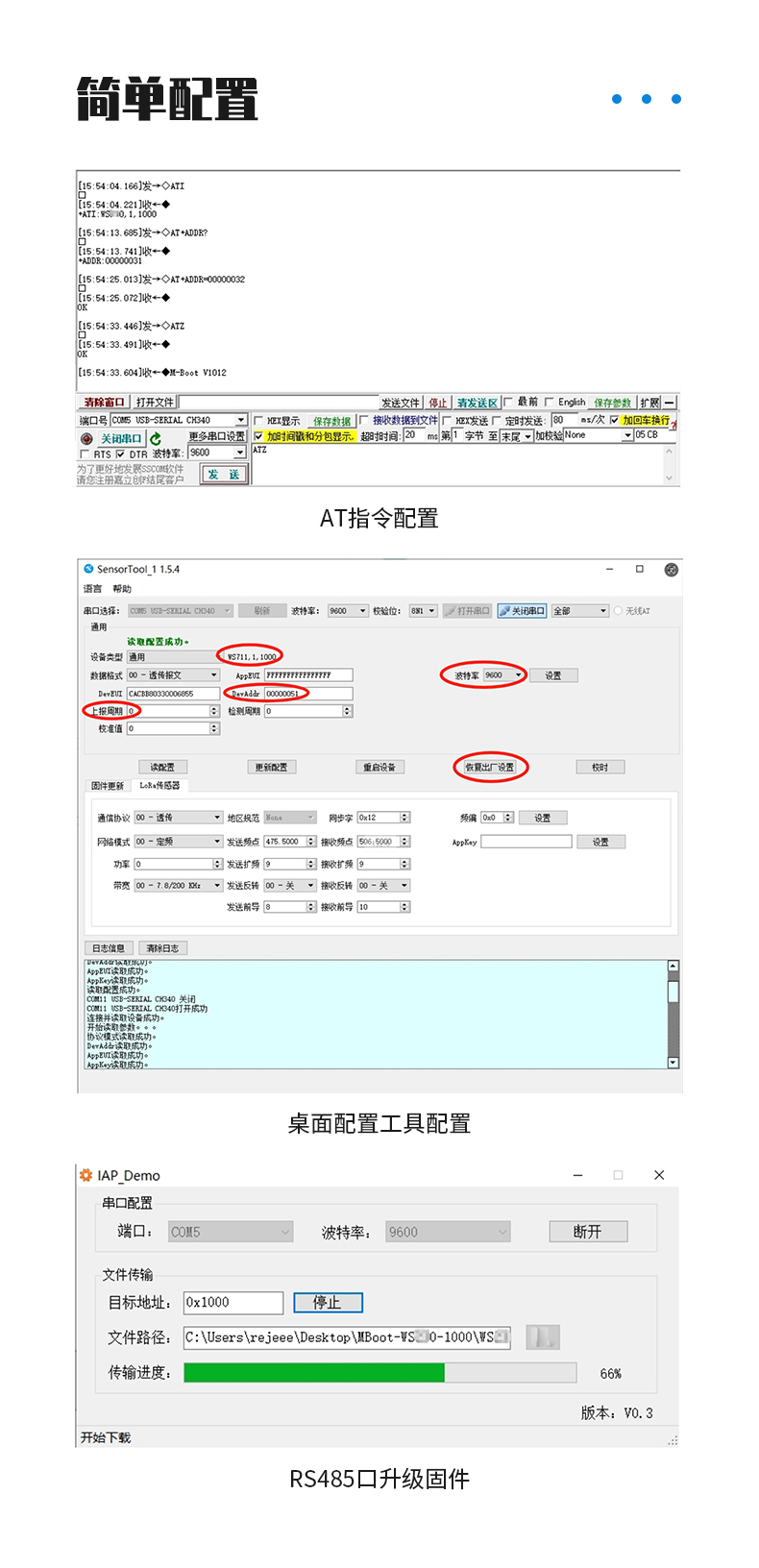Switch to the 固件更新 tab
Image resolution: width=759 pixels, height=1568 pixels.
click(108, 786)
